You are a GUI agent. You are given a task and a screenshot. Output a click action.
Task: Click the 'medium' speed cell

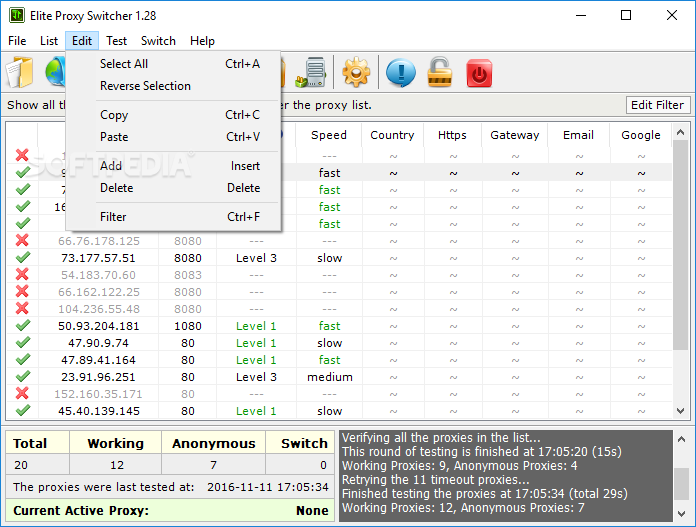coord(330,377)
